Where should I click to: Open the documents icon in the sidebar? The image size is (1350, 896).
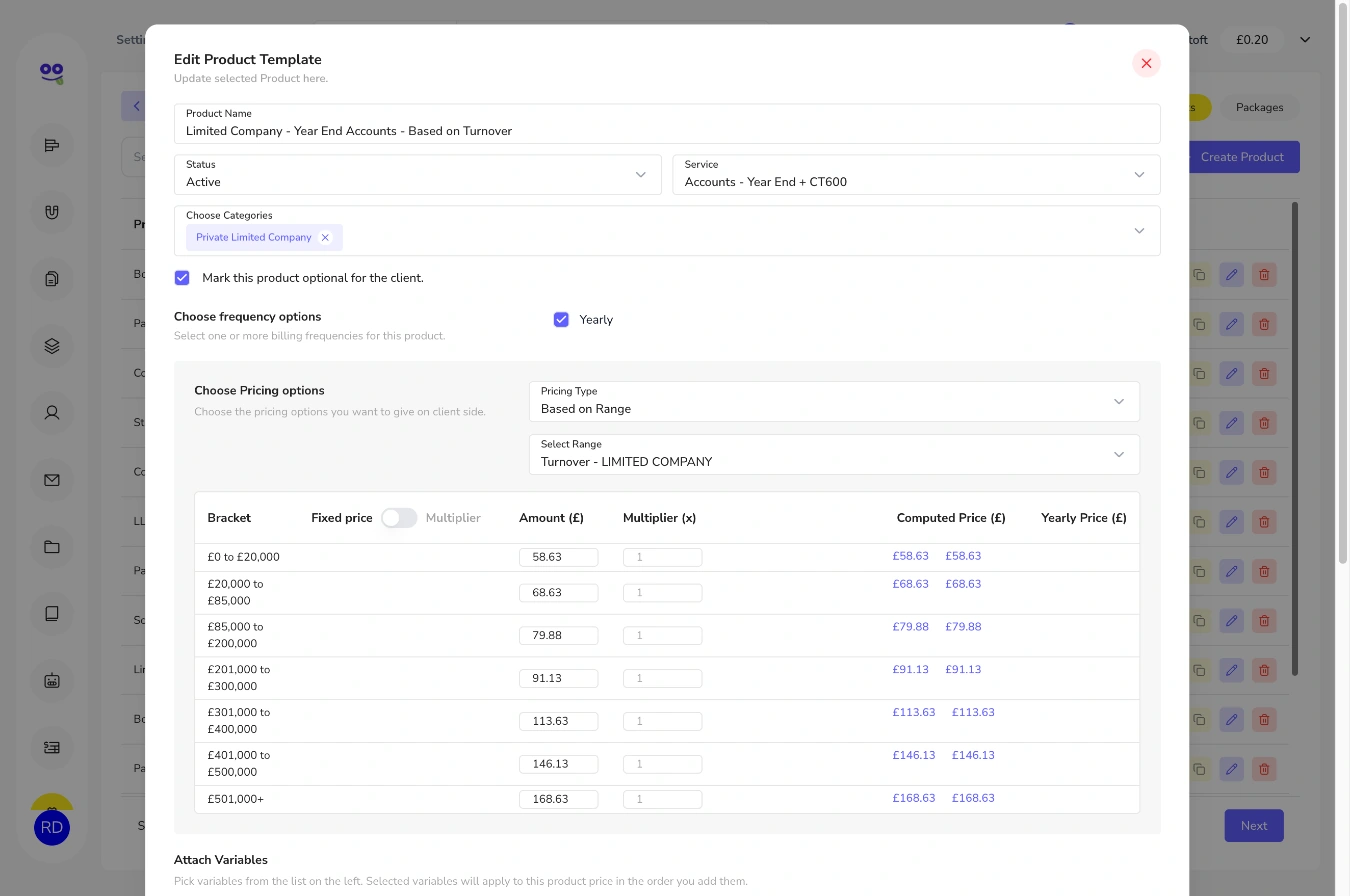click(52, 279)
